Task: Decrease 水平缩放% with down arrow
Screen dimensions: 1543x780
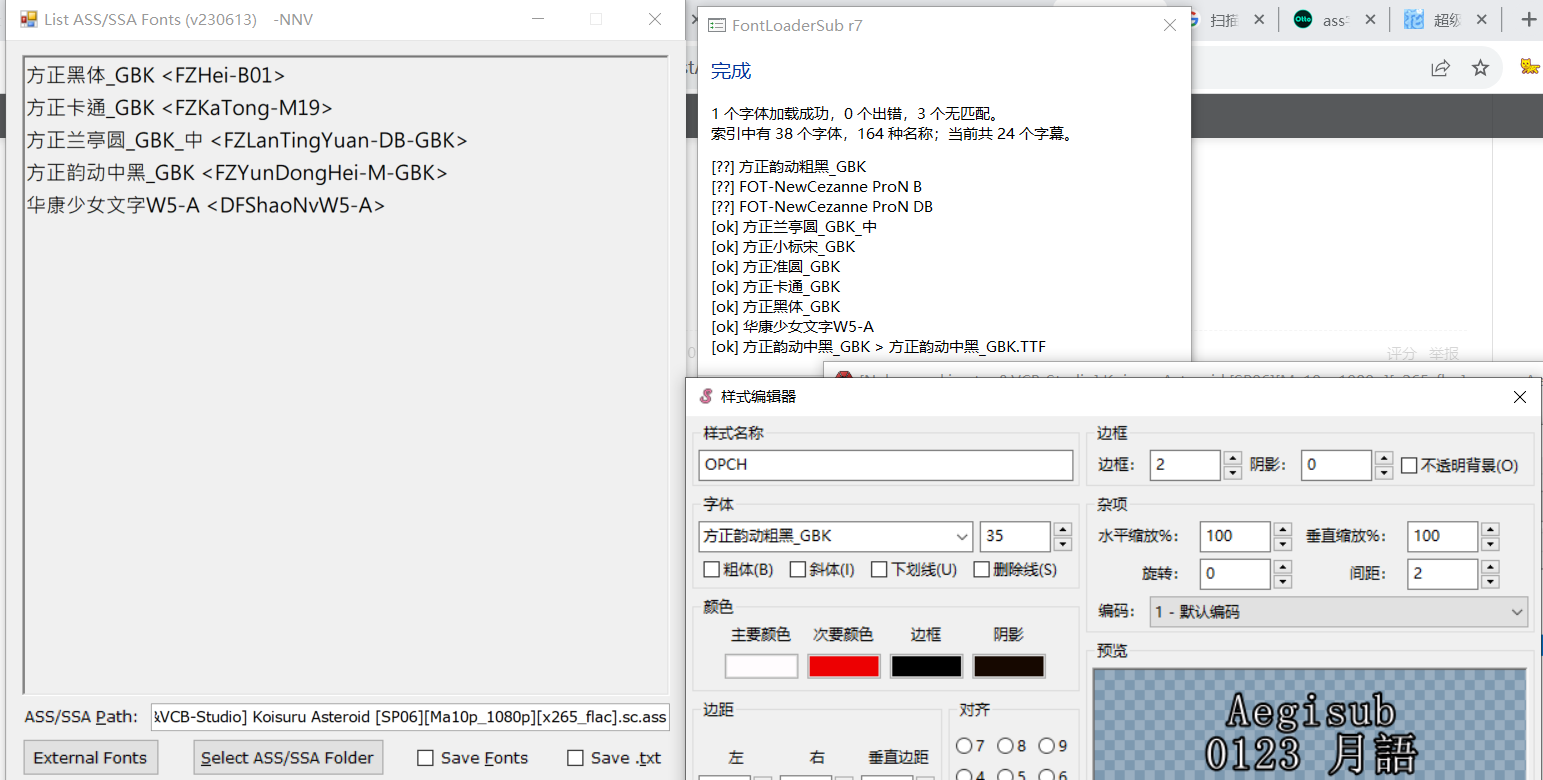Action: click(1283, 544)
